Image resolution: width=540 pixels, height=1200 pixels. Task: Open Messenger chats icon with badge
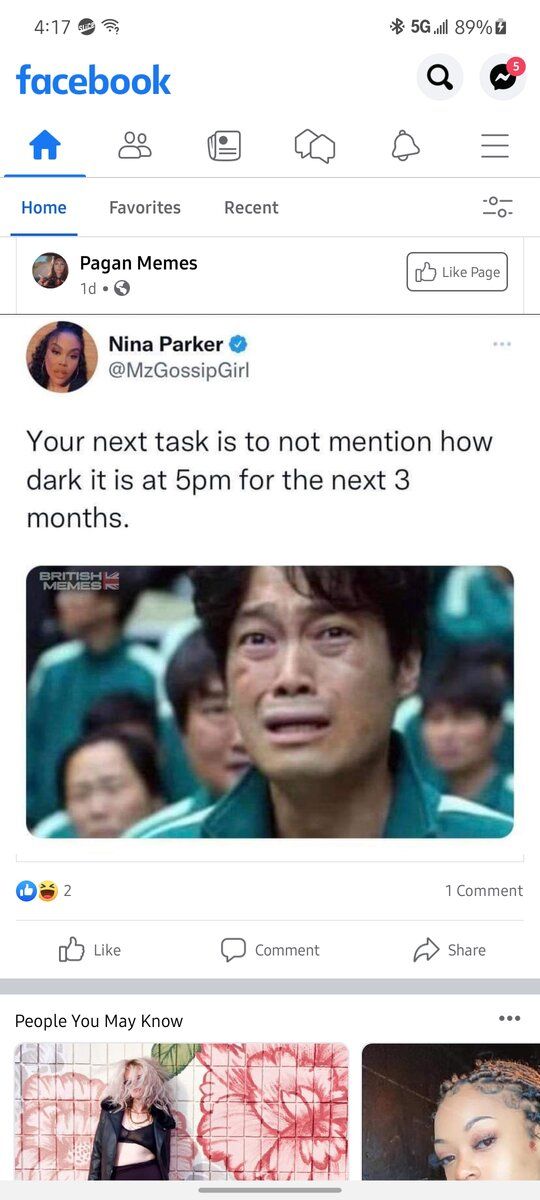[503, 77]
